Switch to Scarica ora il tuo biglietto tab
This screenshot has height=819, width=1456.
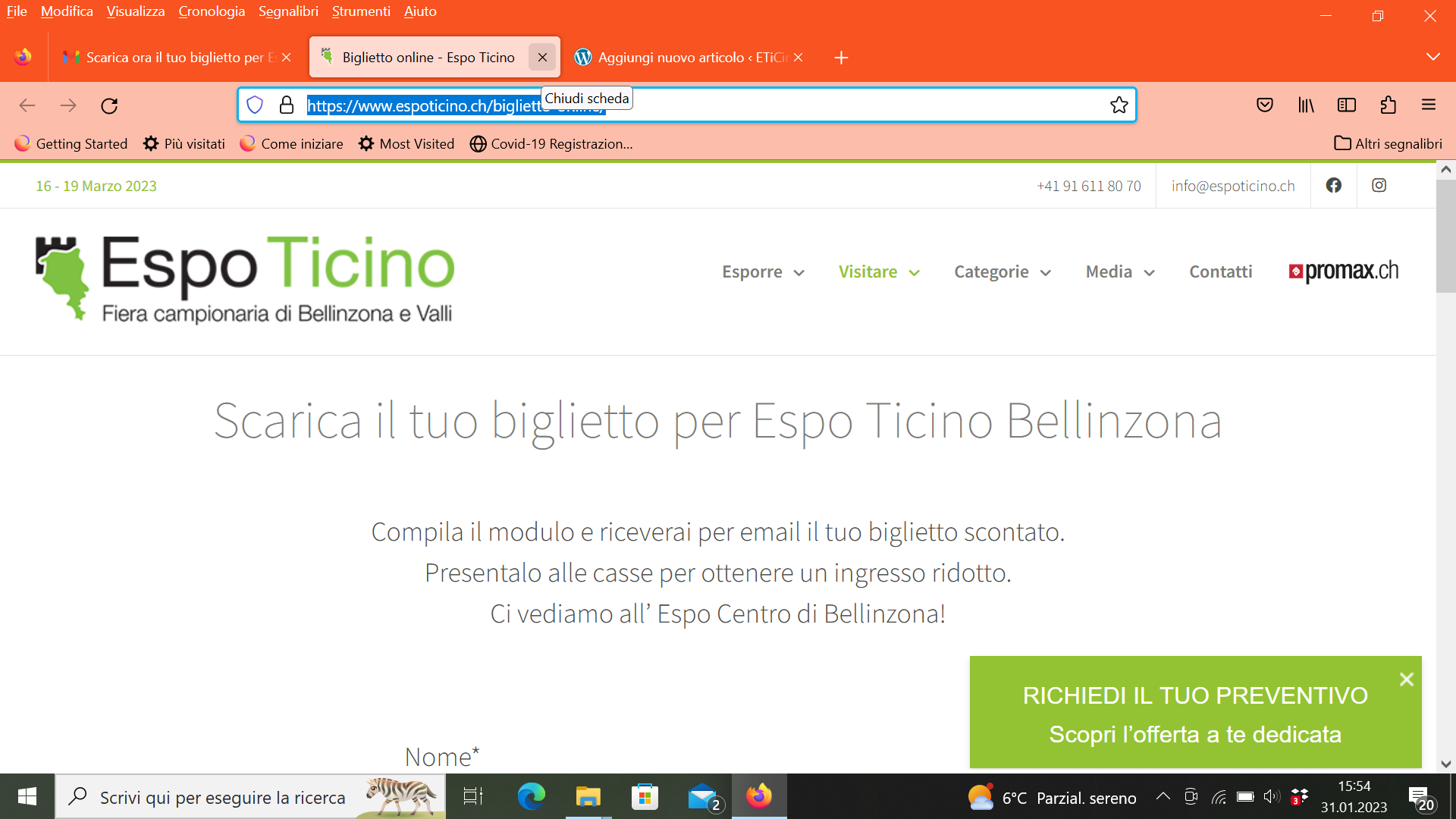pos(178,58)
